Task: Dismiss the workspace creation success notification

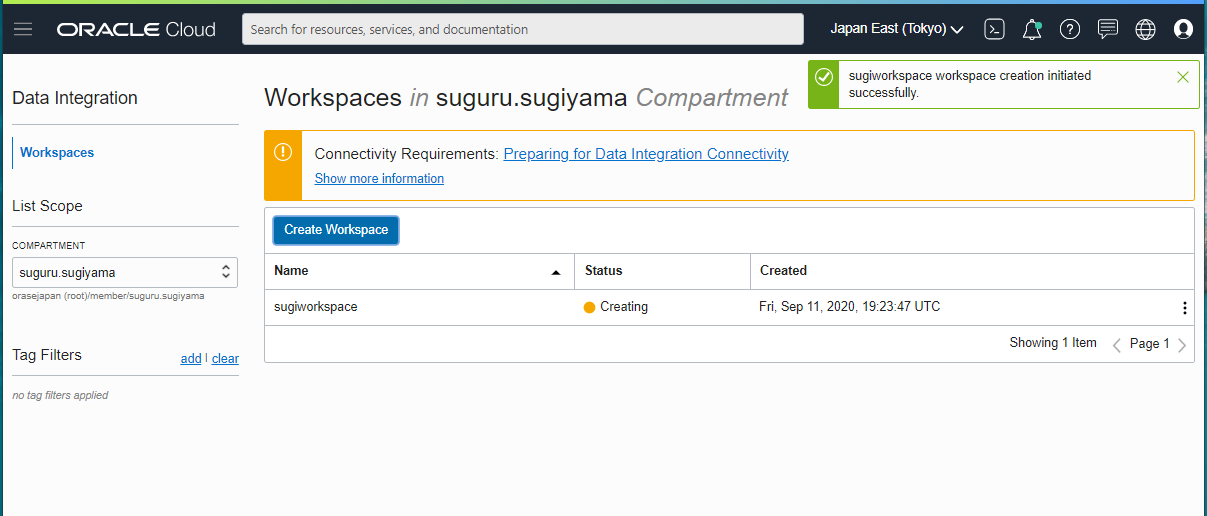Action: click(1183, 76)
